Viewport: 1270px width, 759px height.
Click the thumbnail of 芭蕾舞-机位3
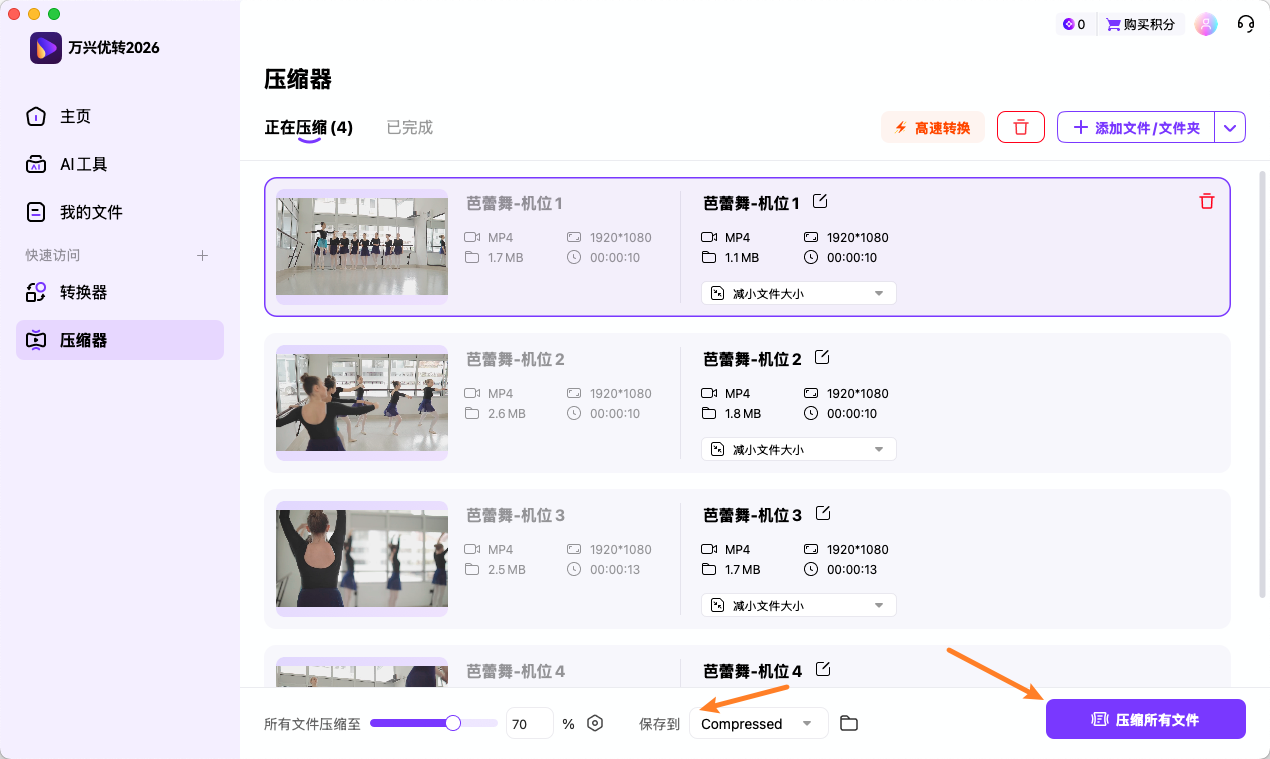tap(361, 559)
